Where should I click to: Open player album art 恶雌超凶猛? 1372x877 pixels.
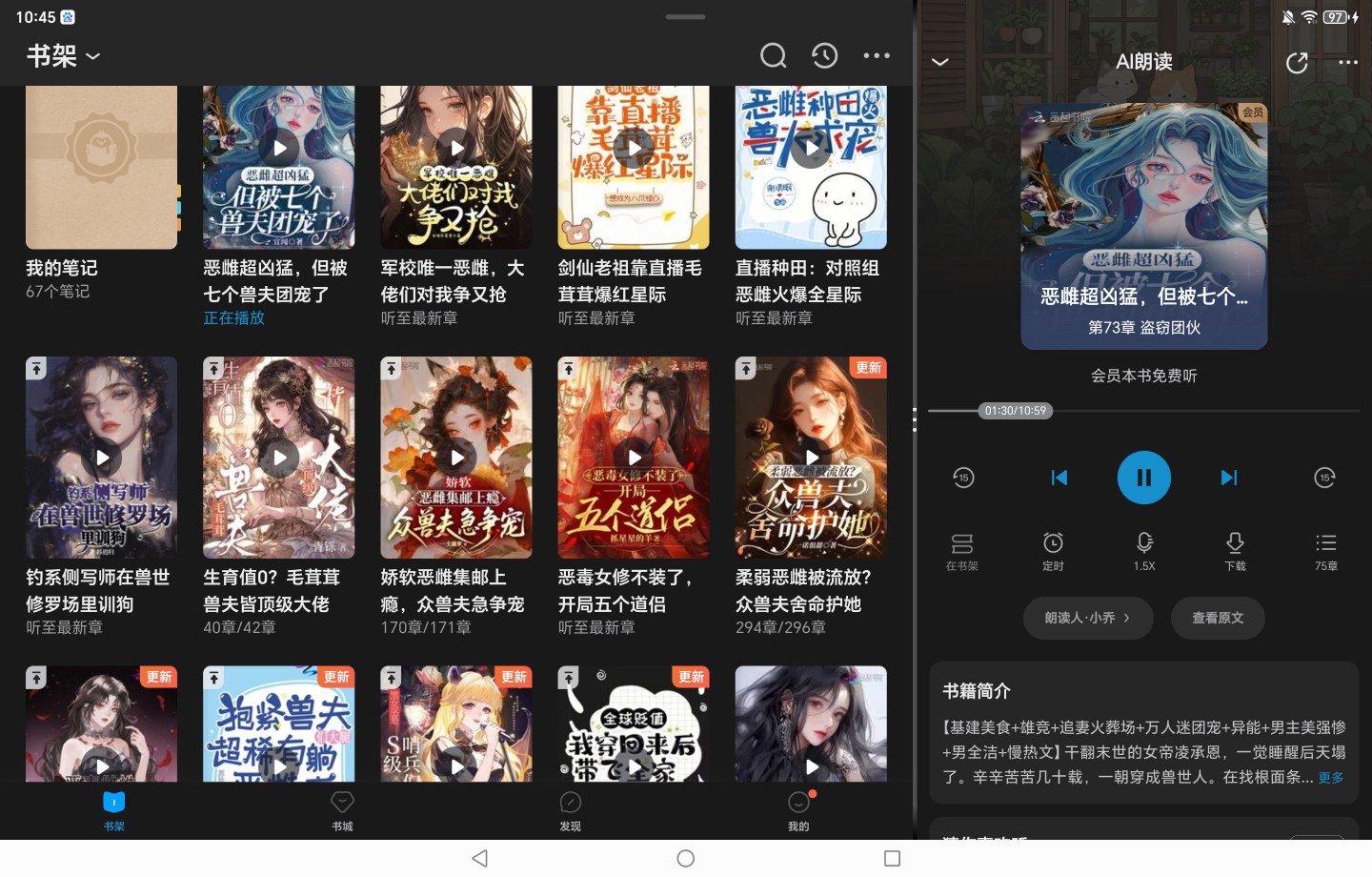point(1143,227)
